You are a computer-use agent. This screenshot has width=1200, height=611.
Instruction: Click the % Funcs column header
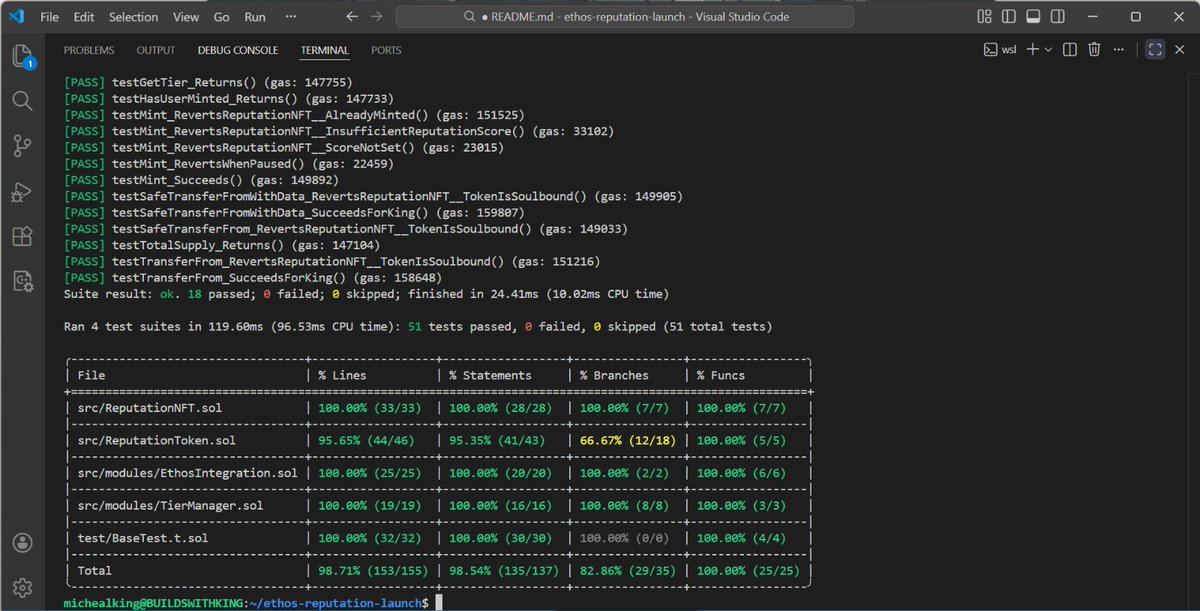tap(721, 375)
